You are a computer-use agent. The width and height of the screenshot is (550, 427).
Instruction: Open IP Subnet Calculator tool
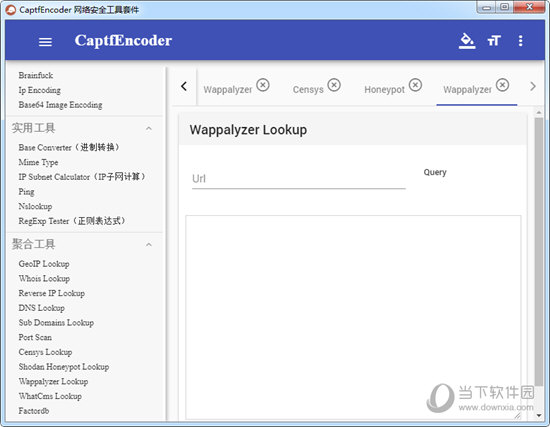(x=82, y=177)
